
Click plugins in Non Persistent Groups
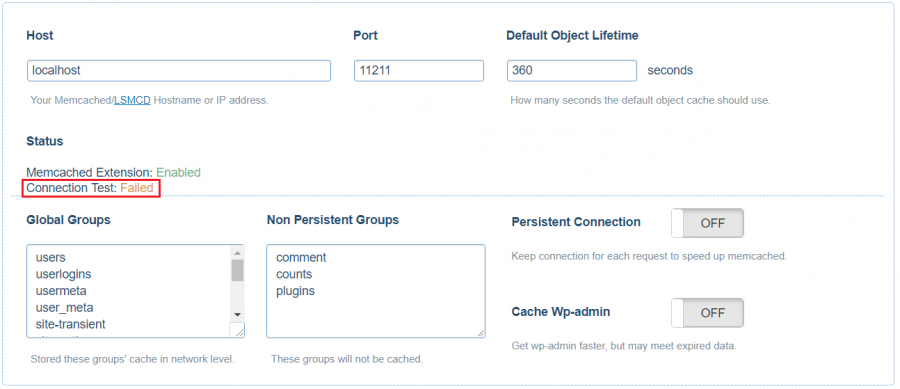click(296, 291)
